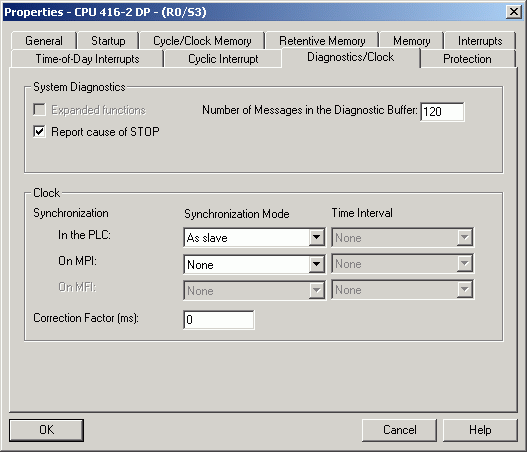Click the In the PLC: label
Screen dimensions: 527x452
[84, 235]
